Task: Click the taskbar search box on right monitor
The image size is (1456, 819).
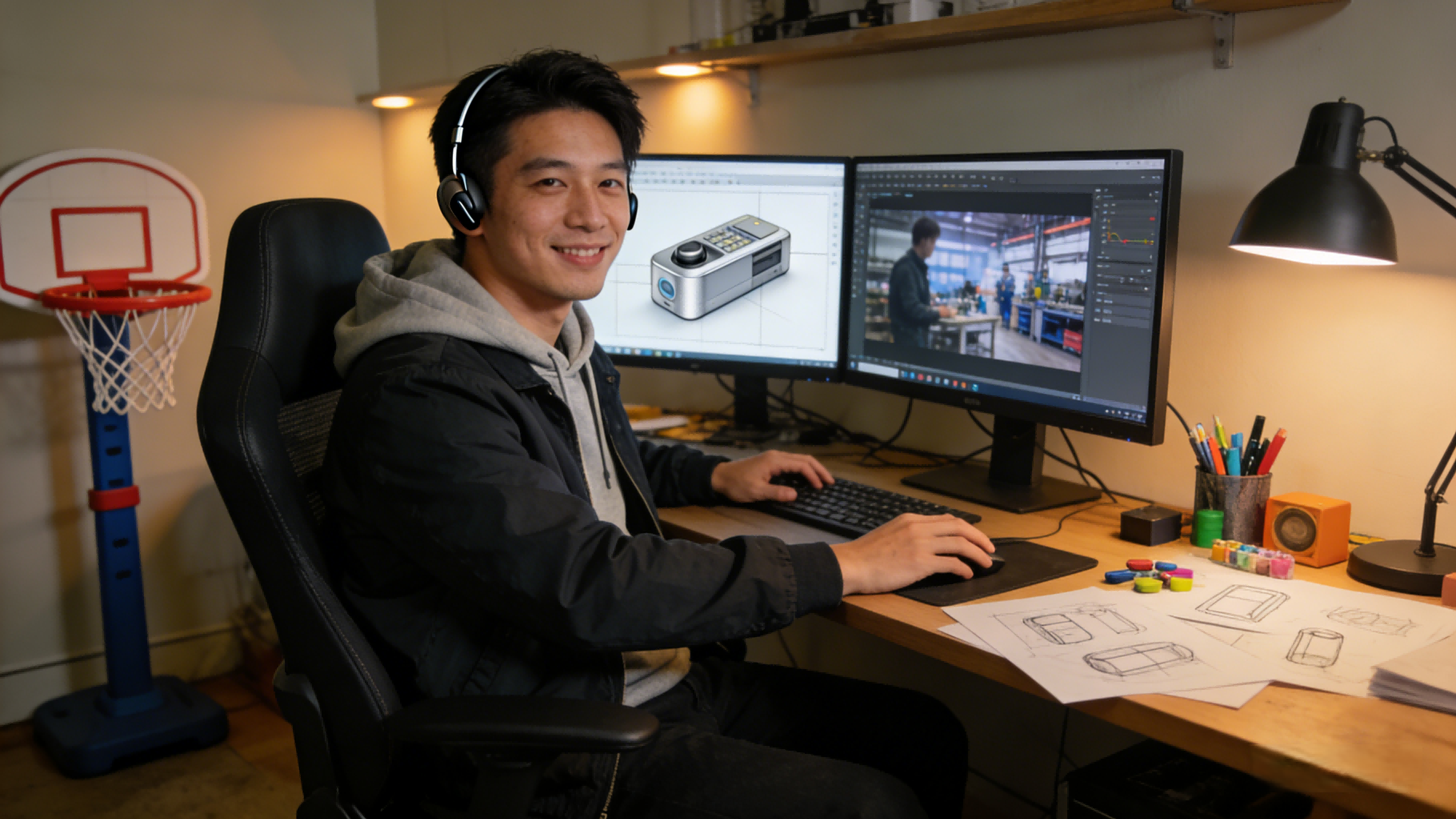Action: 878,369
